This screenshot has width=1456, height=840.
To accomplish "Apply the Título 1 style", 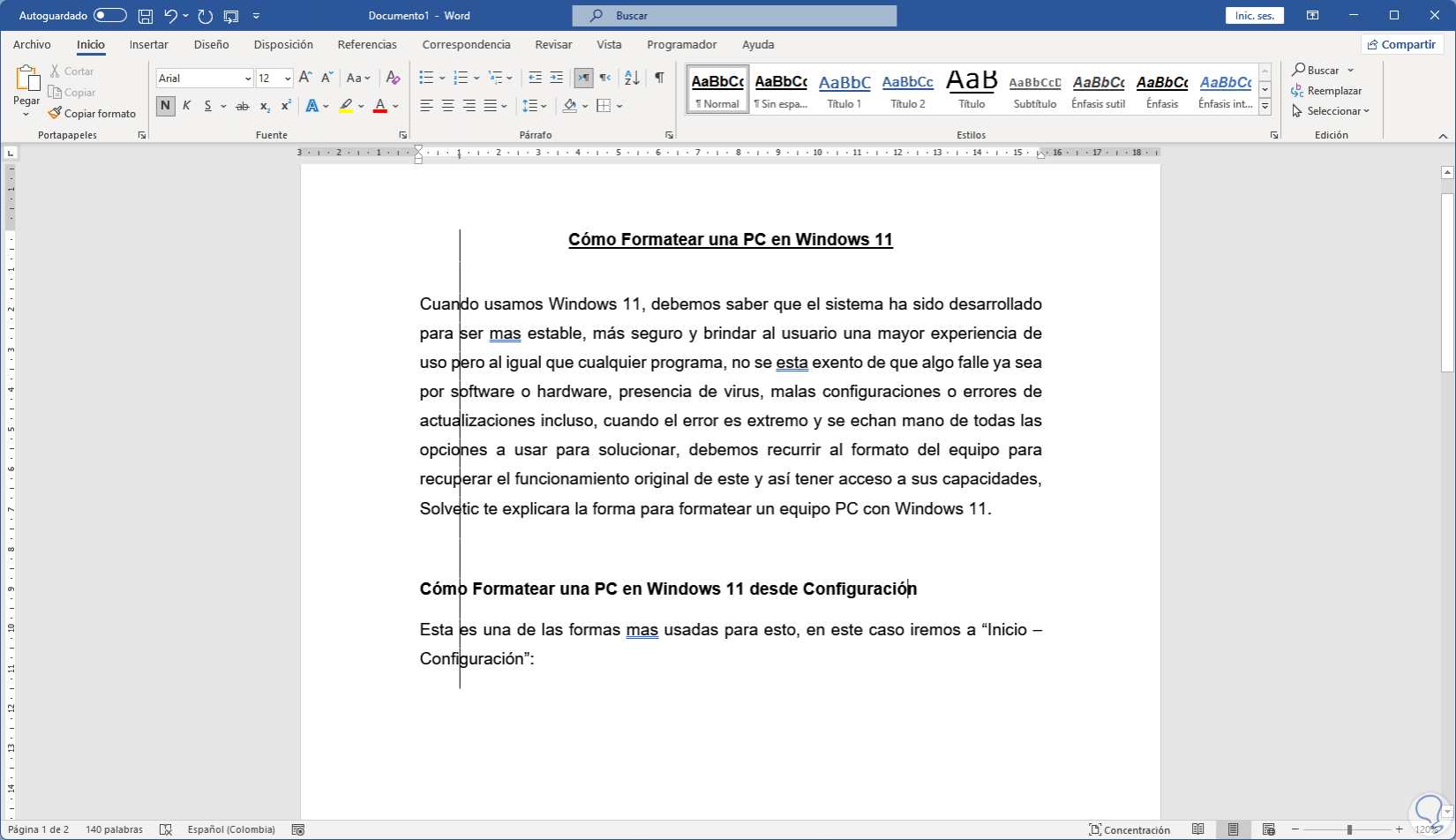I will (844, 90).
